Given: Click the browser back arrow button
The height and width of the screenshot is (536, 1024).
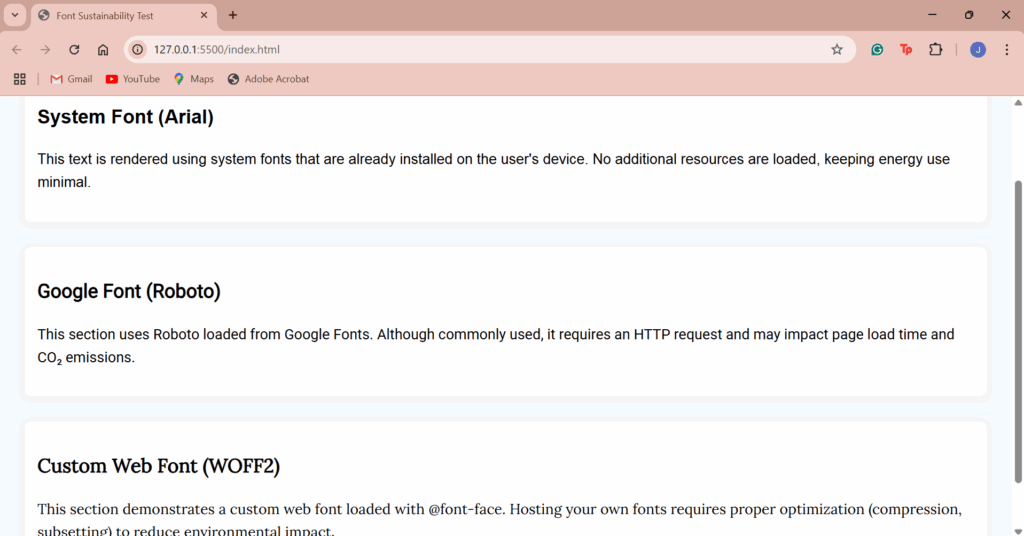Looking at the screenshot, I should point(17,50).
